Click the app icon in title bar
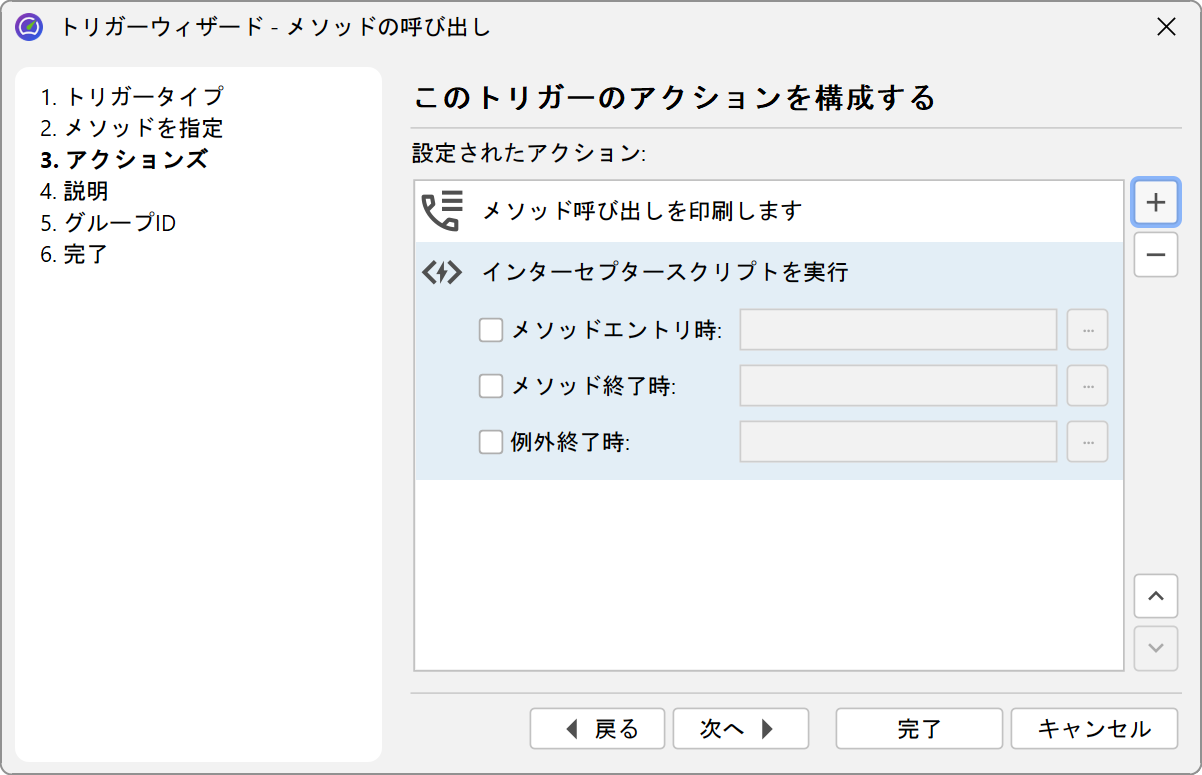Image resolution: width=1202 pixels, height=775 pixels. (x=30, y=27)
